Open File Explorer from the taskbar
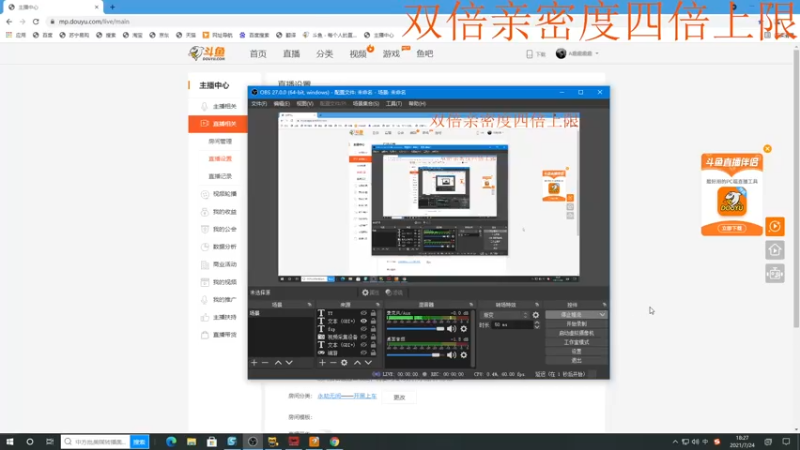 (191, 441)
